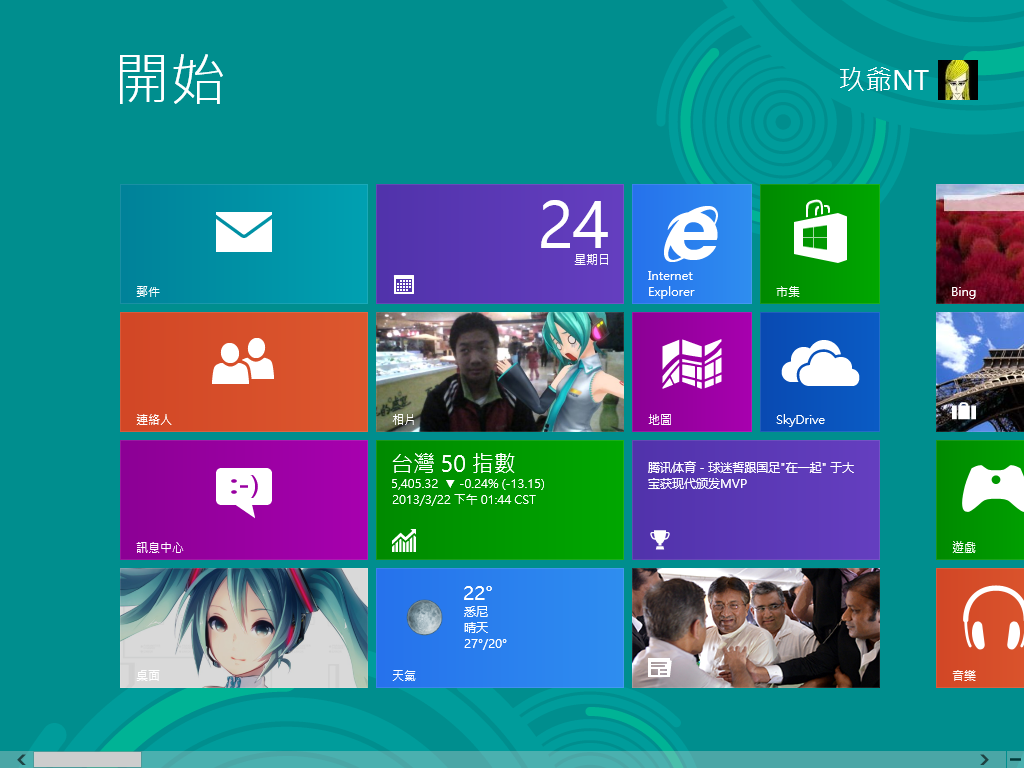The image size is (1024, 768).
Task: Click the user account name 玖爺NT
Action: tap(884, 80)
